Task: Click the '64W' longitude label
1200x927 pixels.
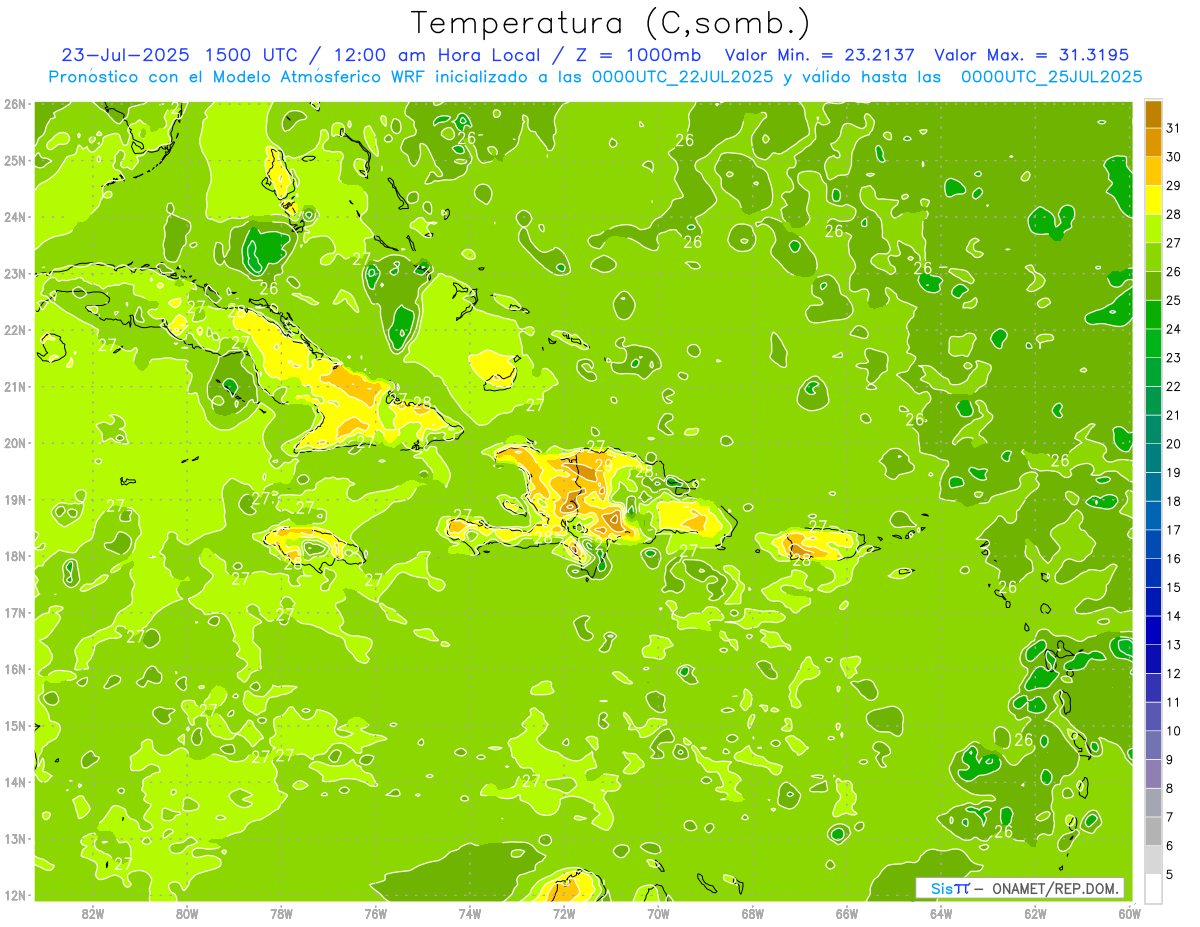Action: click(941, 913)
